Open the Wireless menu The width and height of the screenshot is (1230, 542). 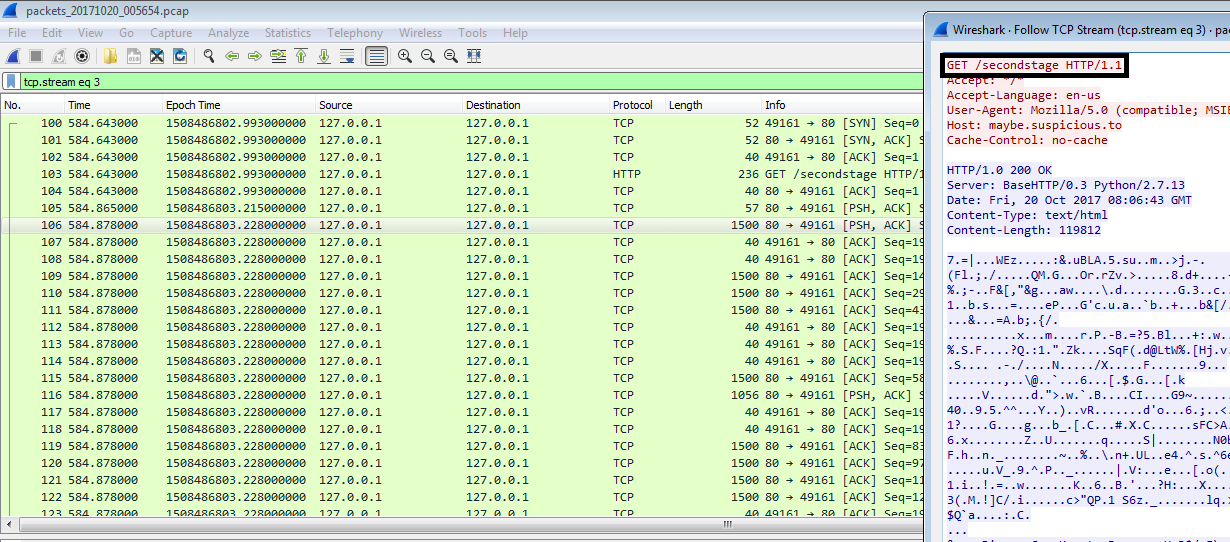tap(420, 33)
